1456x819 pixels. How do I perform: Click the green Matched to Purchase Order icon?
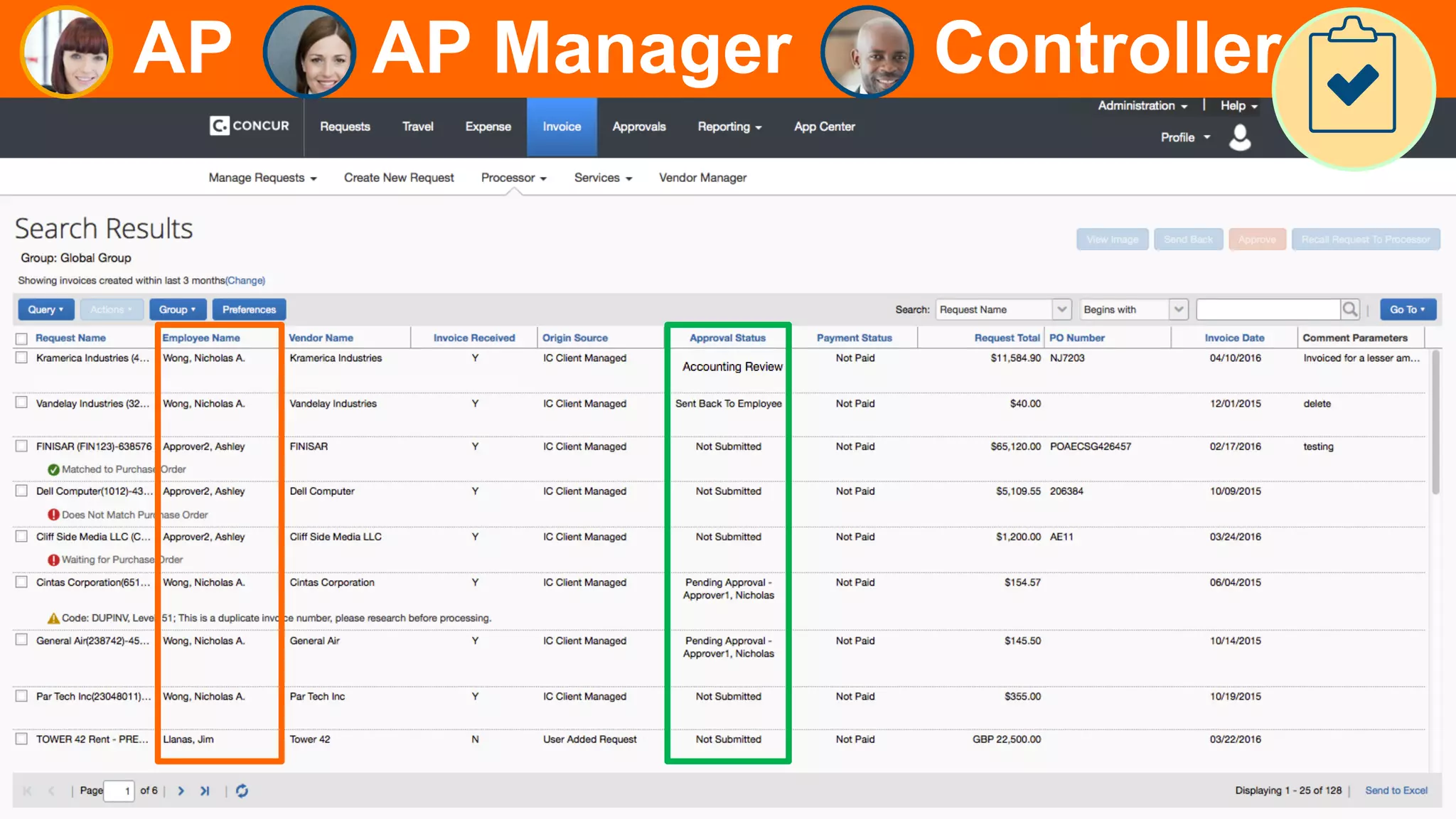click(53, 469)
